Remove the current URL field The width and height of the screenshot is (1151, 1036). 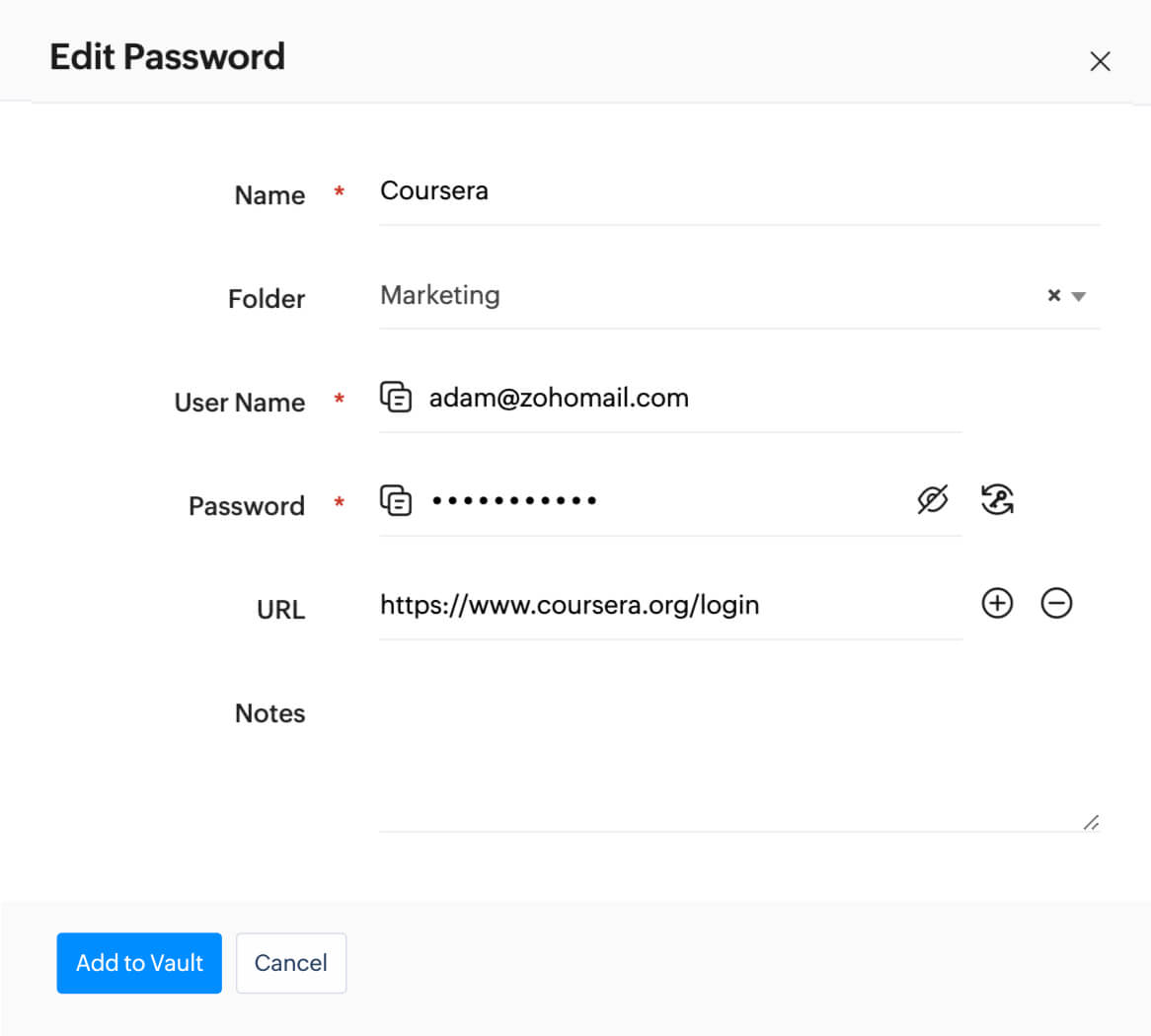coord(1057,603)
